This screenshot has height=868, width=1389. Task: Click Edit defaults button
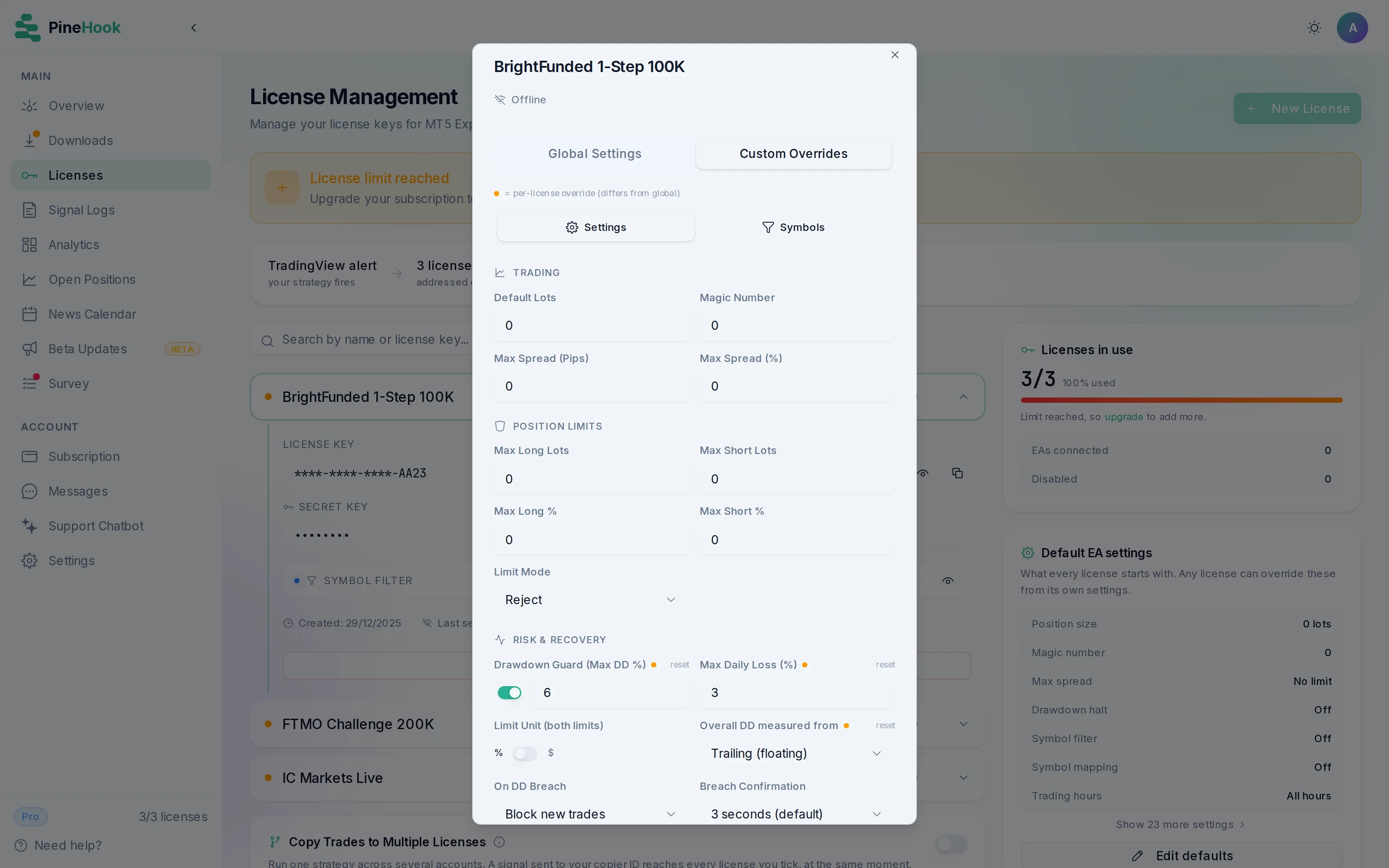click(1181, 855)
